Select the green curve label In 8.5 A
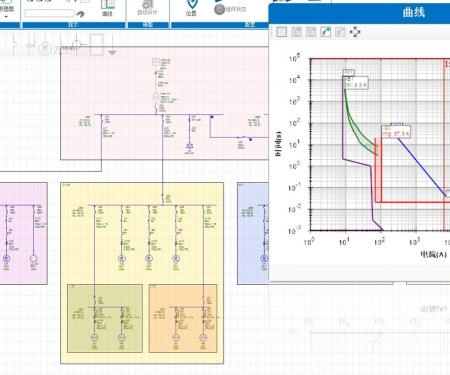This screenshot has height=375, width=450. [x=356, y=83]
